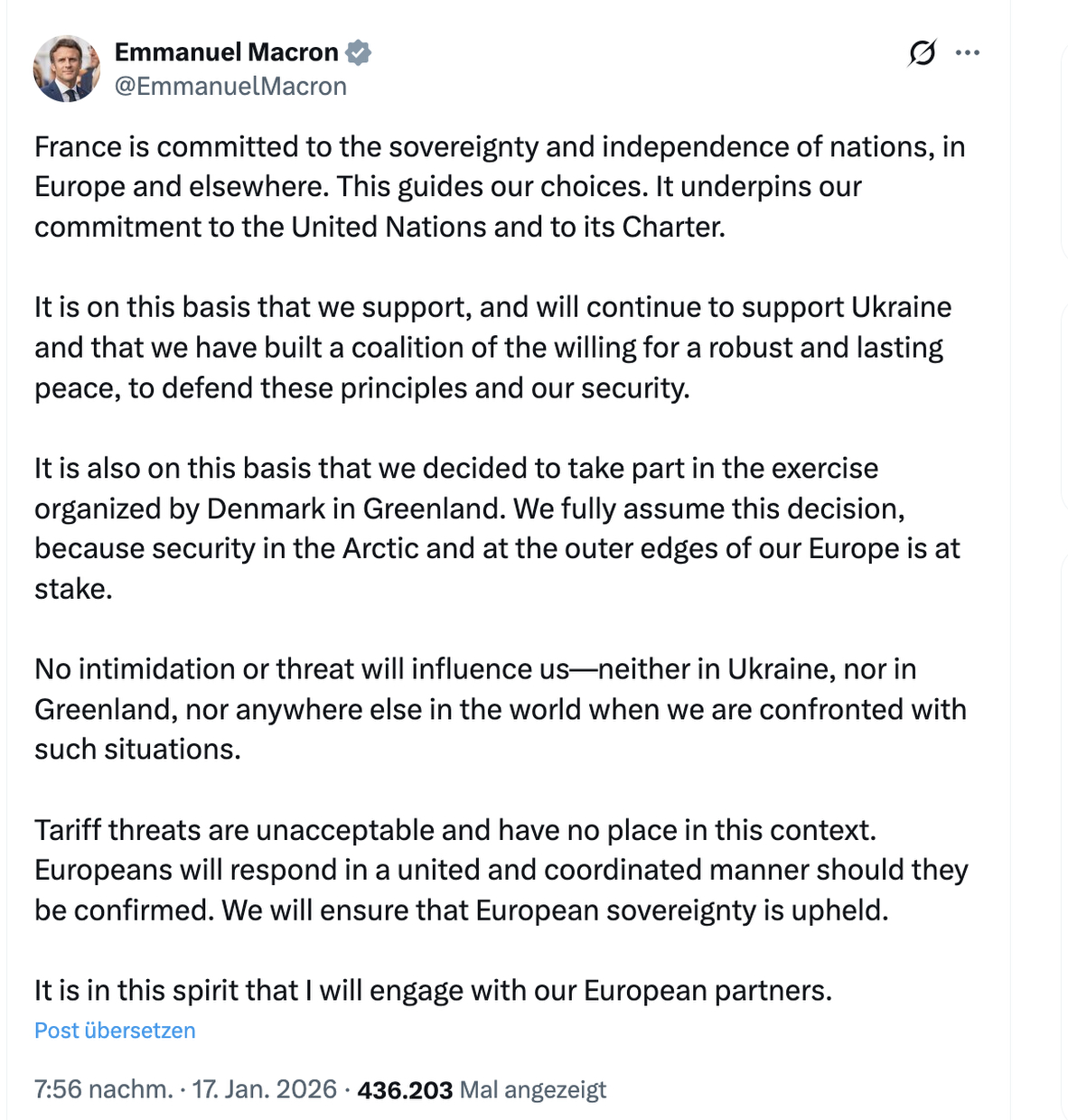This screenshot has width=1068, height=1120.
Task: Click the word Tariff in the post
Action: pyautogui.click(x=68, y=830)
